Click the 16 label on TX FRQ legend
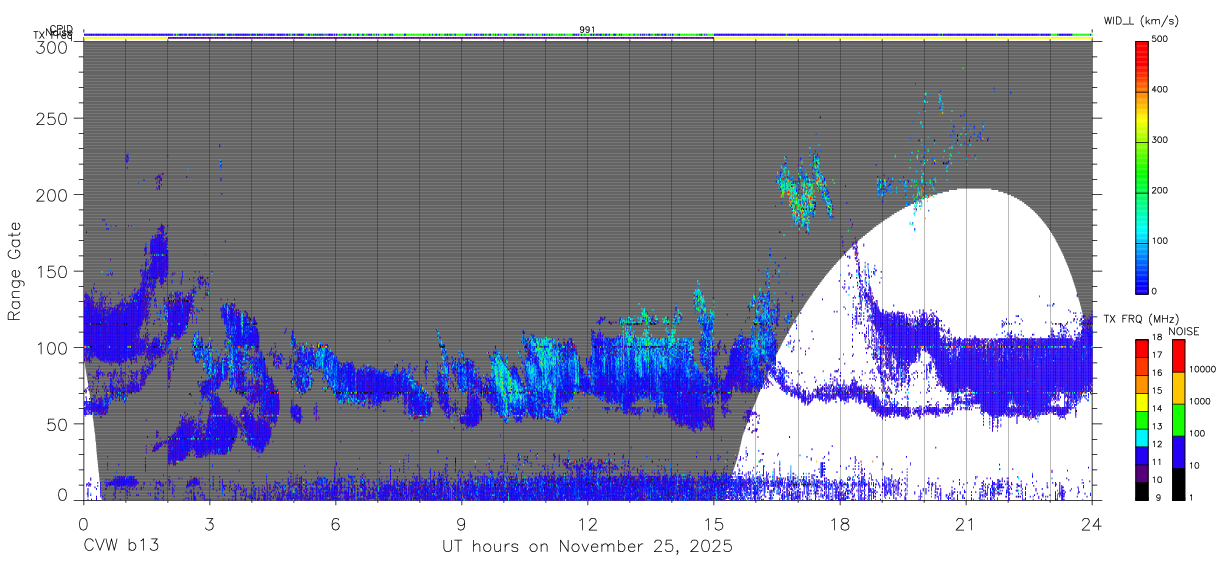The image size is (1228, 567). 1157,373
